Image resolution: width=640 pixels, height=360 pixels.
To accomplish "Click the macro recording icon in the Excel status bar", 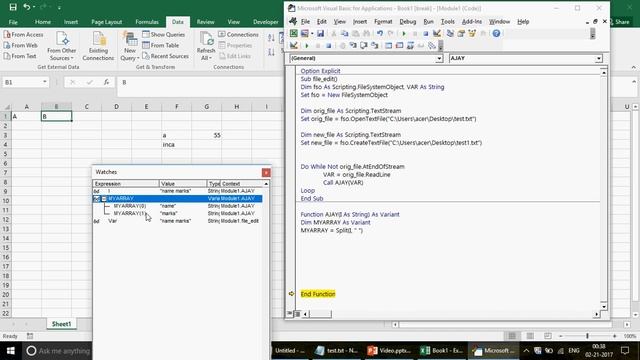I will 30,336.
